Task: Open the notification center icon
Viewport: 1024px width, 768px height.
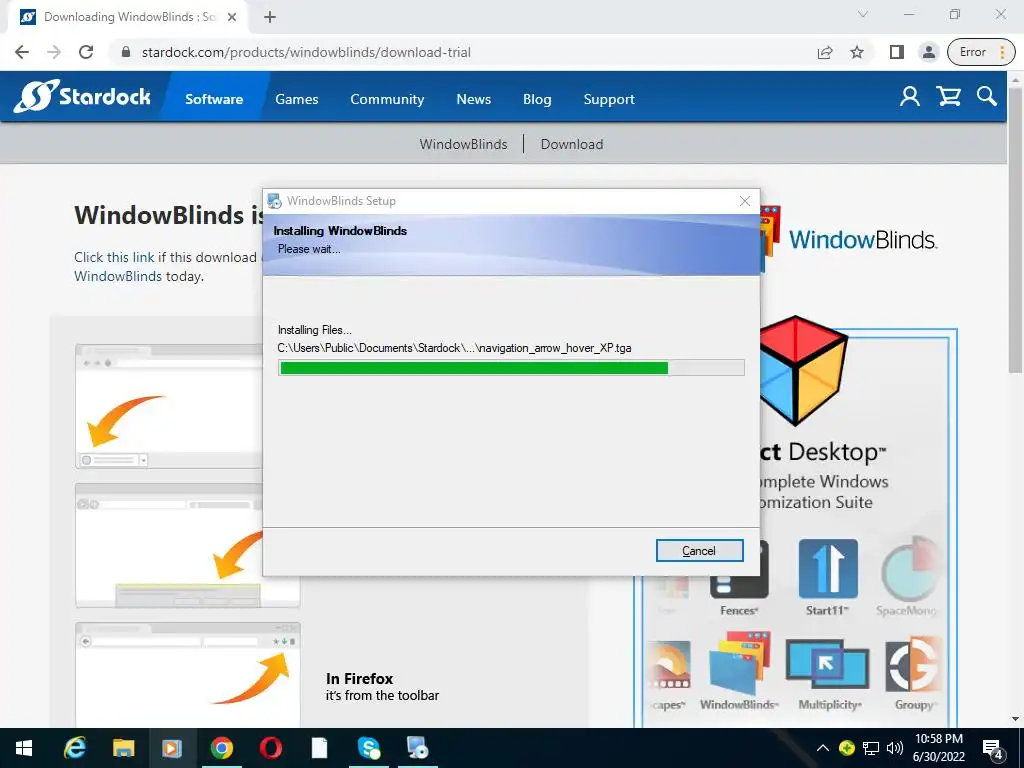Action: 993,748
